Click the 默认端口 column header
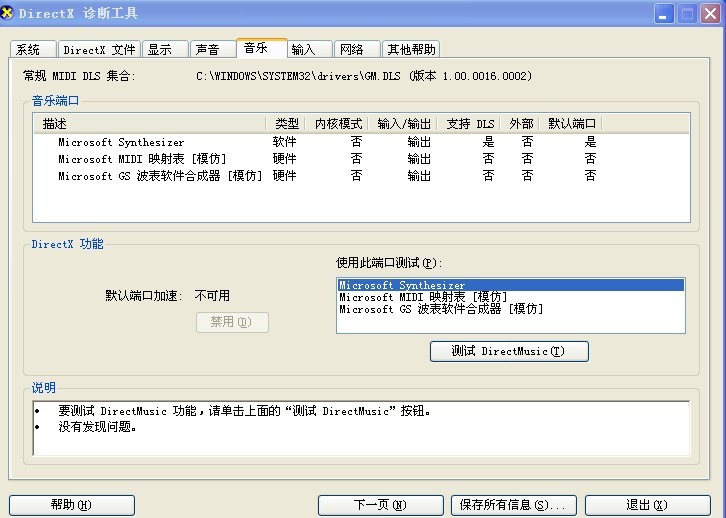Screen dimensions: 726x518 [x=571, y=124]
